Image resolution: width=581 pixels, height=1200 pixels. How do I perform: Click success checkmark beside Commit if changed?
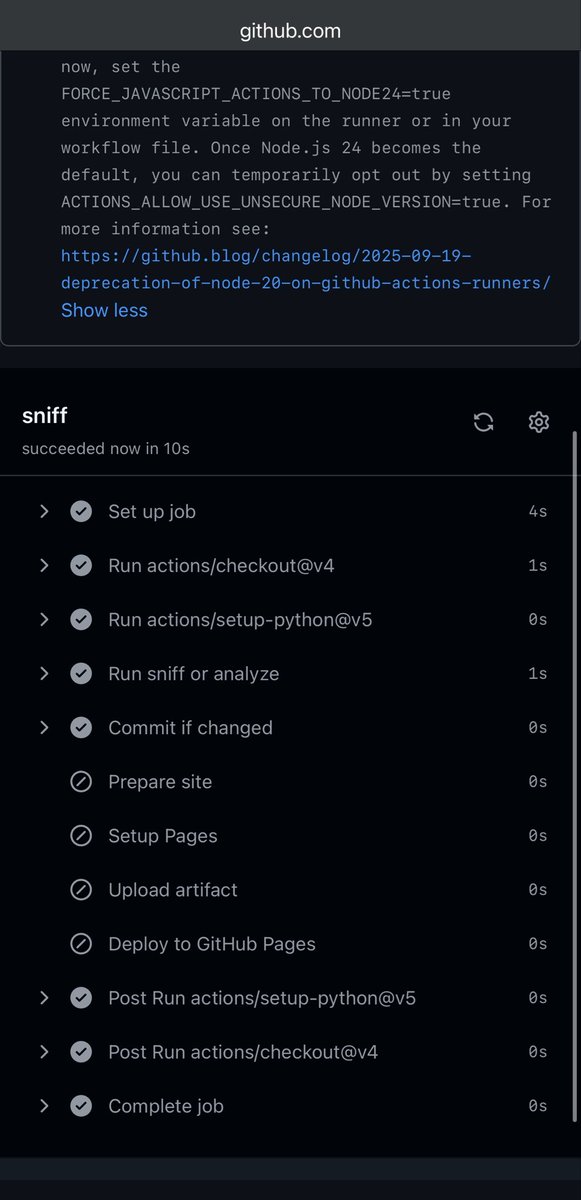pyautogui.click(x=81, y=728)
